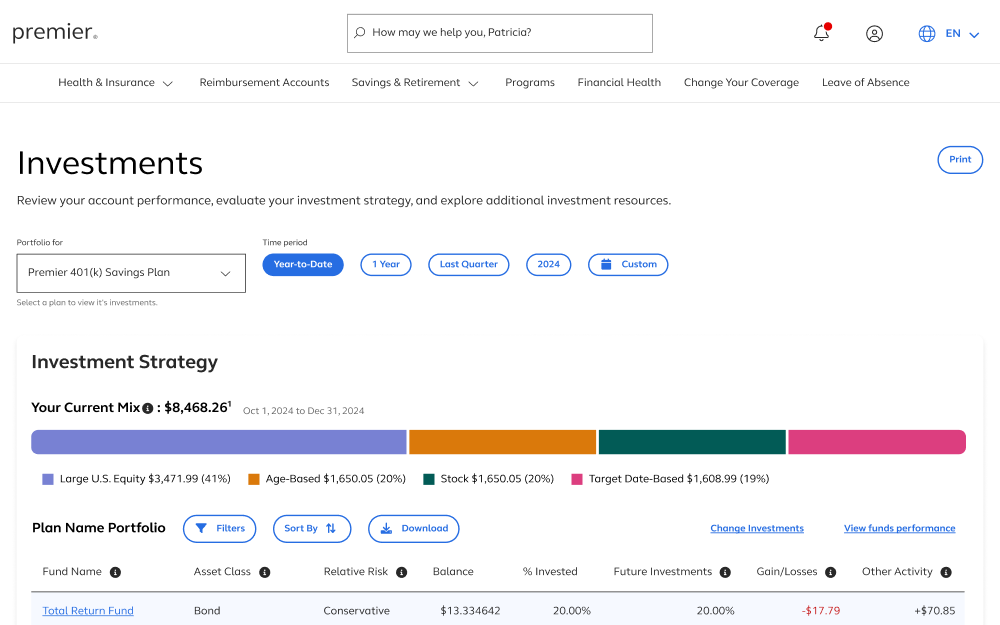Expand the Health & Insurance menu
The width and height of the screenshot is (1000, 625).
[116, 83]
